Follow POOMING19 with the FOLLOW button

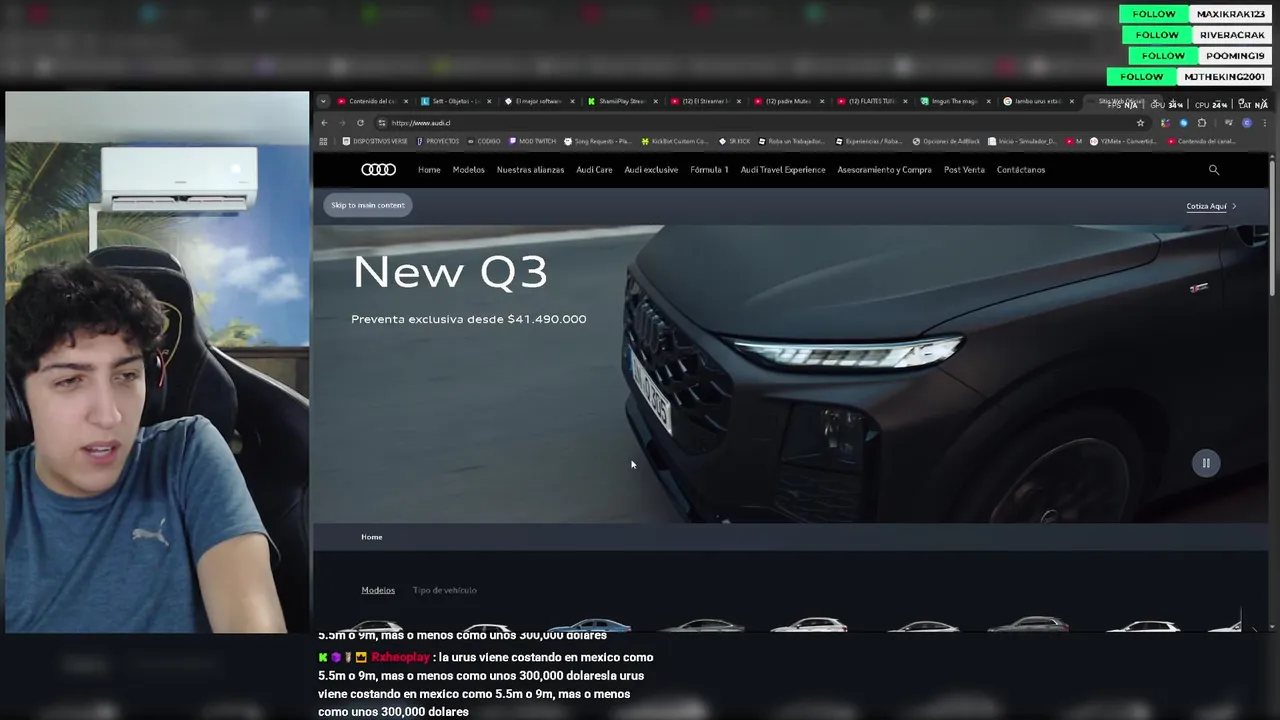1163,56
